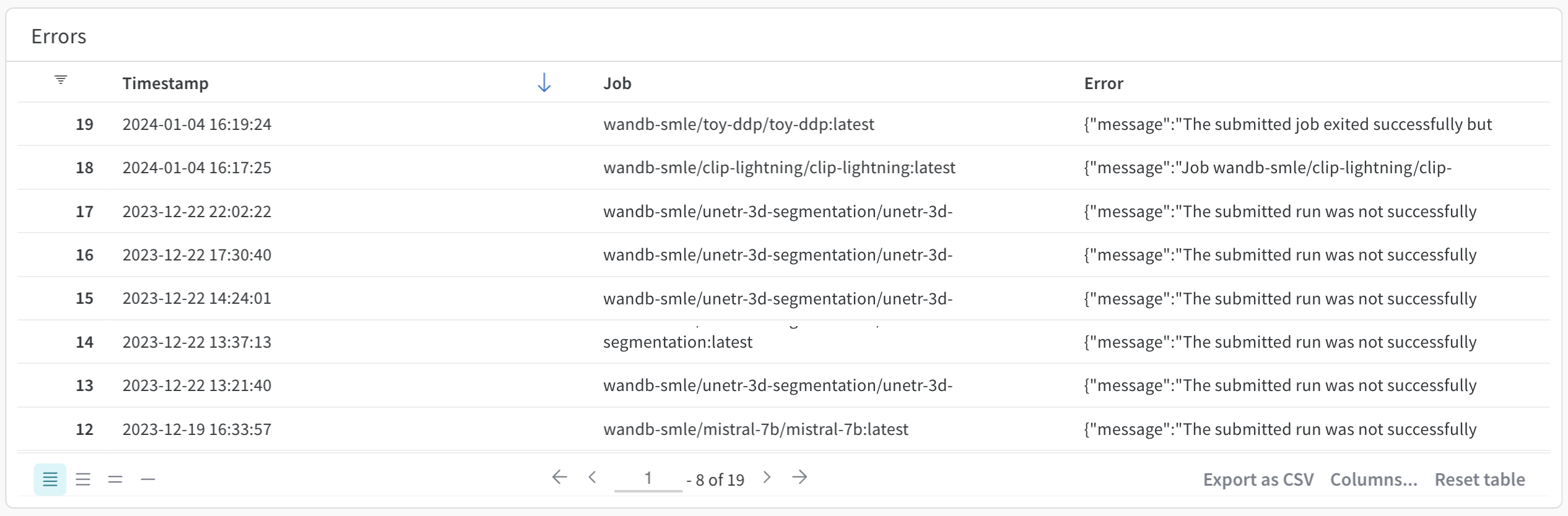
Task: Open the Columns... settings
Action: pos(1374,479)
